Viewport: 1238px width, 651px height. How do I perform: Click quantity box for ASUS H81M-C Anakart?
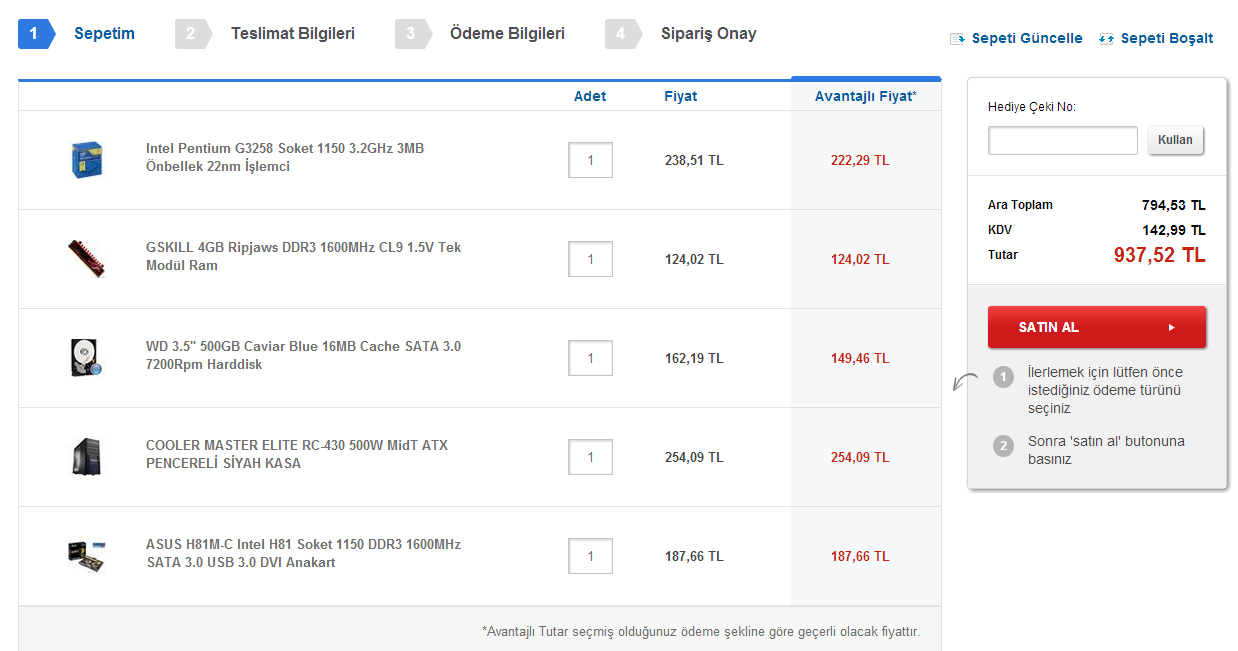[x=590, y=556]
